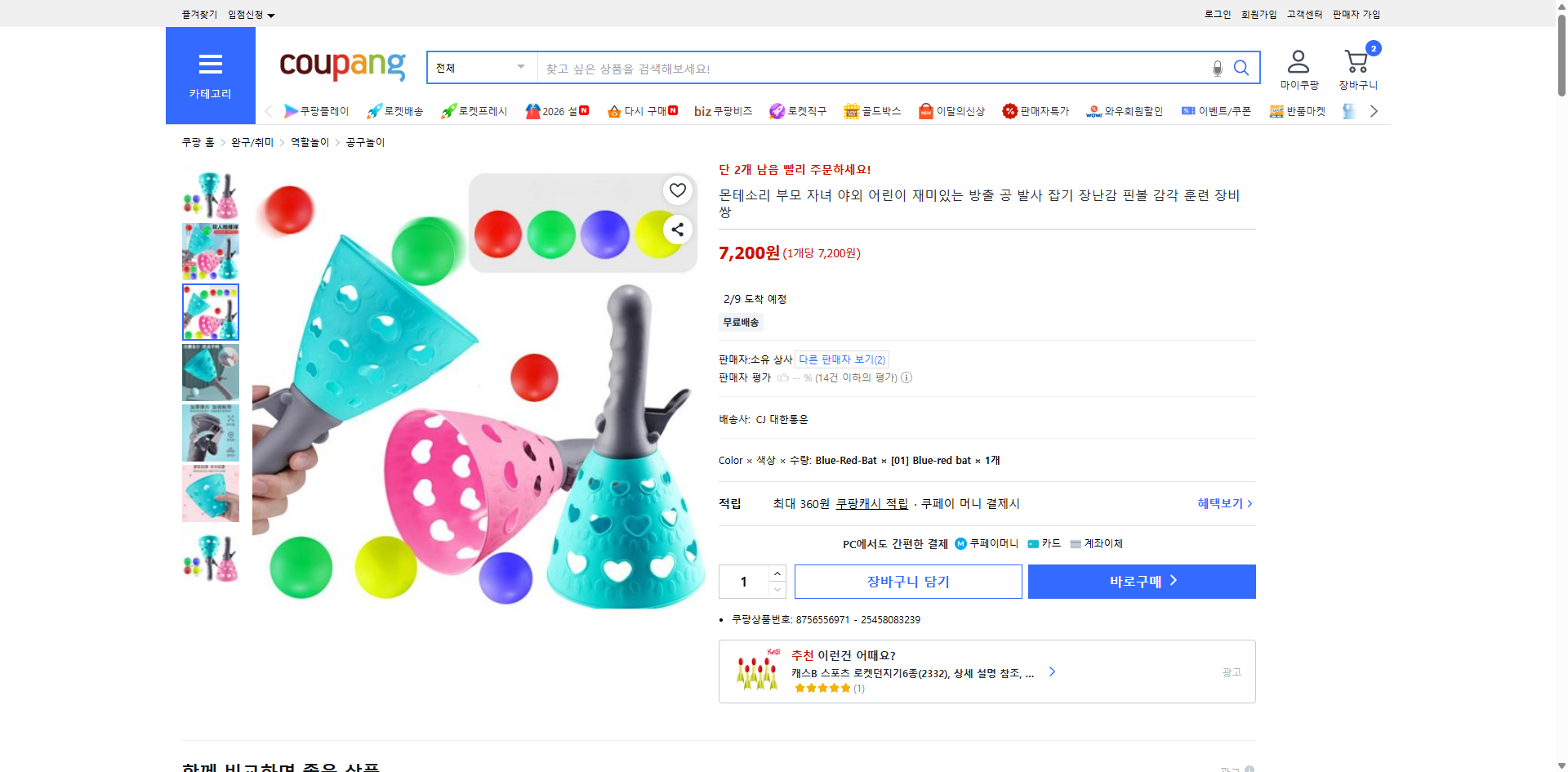Select the fourth product thumbnail

pos(210,372)
